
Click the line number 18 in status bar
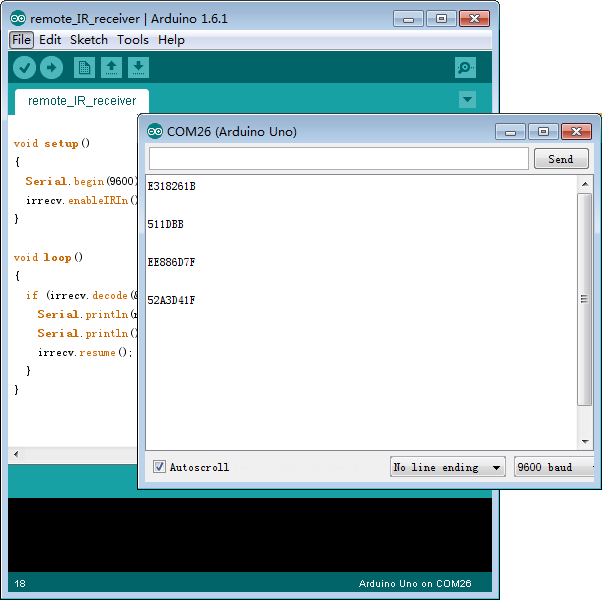[x=20, y=583]
